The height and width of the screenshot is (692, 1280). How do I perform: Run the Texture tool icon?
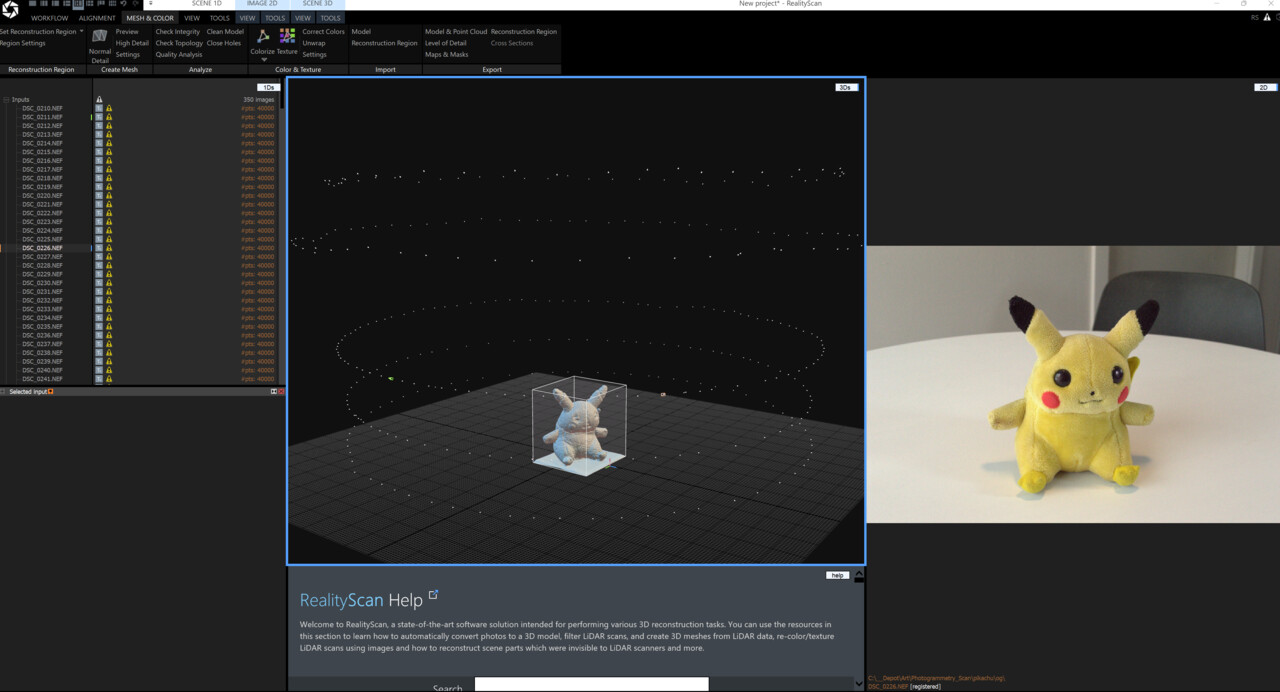[x=288, y=36]
